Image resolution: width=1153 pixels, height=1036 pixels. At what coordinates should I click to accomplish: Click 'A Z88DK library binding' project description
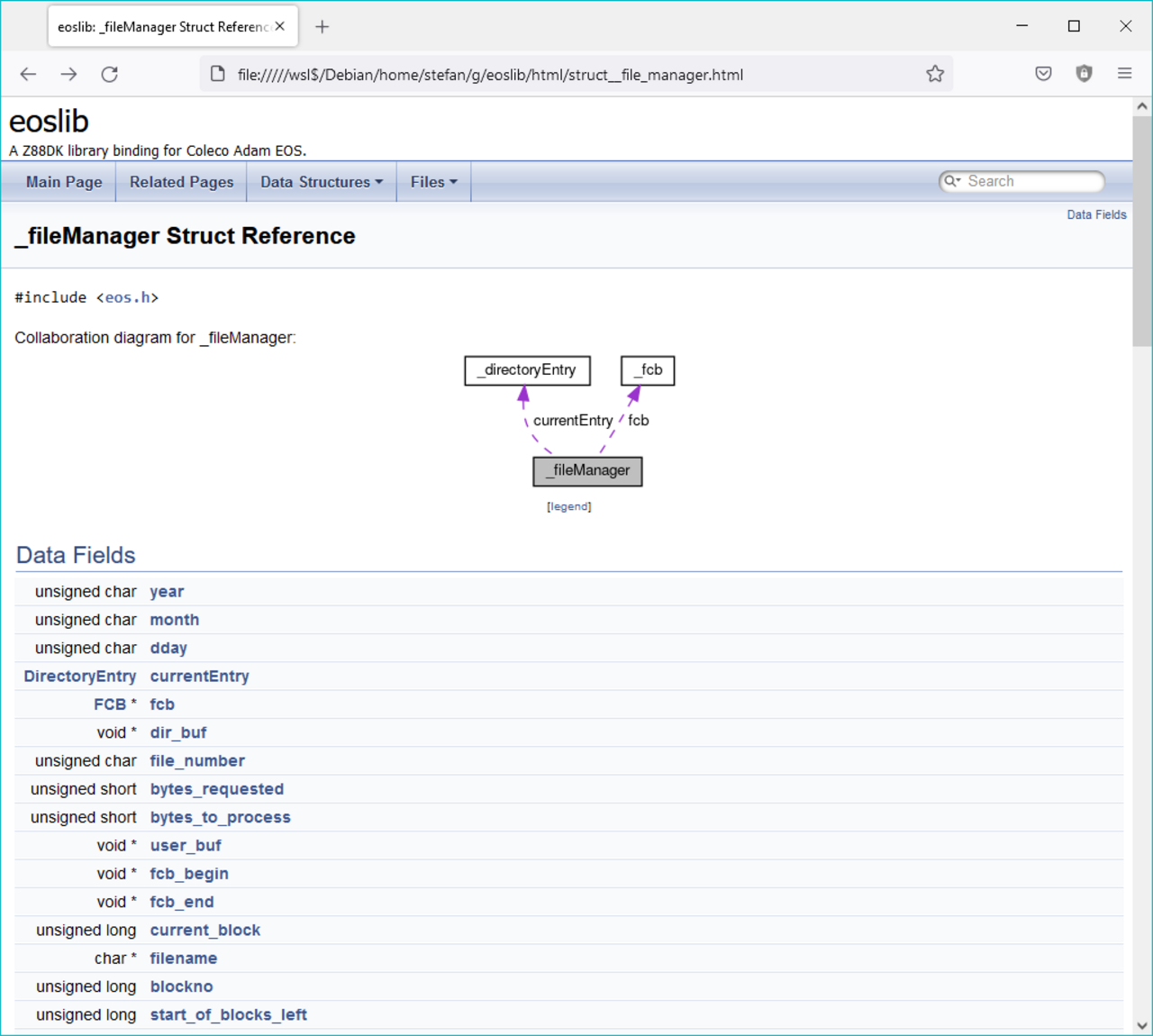point(158,150)
